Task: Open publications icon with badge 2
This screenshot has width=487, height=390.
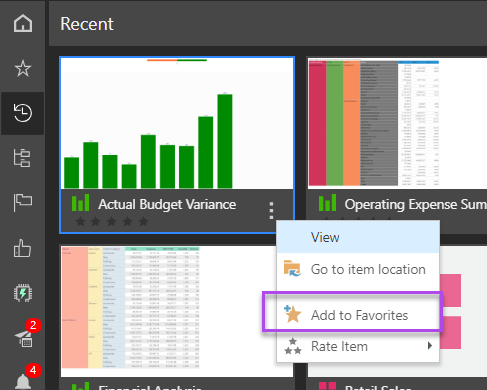Action: 25,337
